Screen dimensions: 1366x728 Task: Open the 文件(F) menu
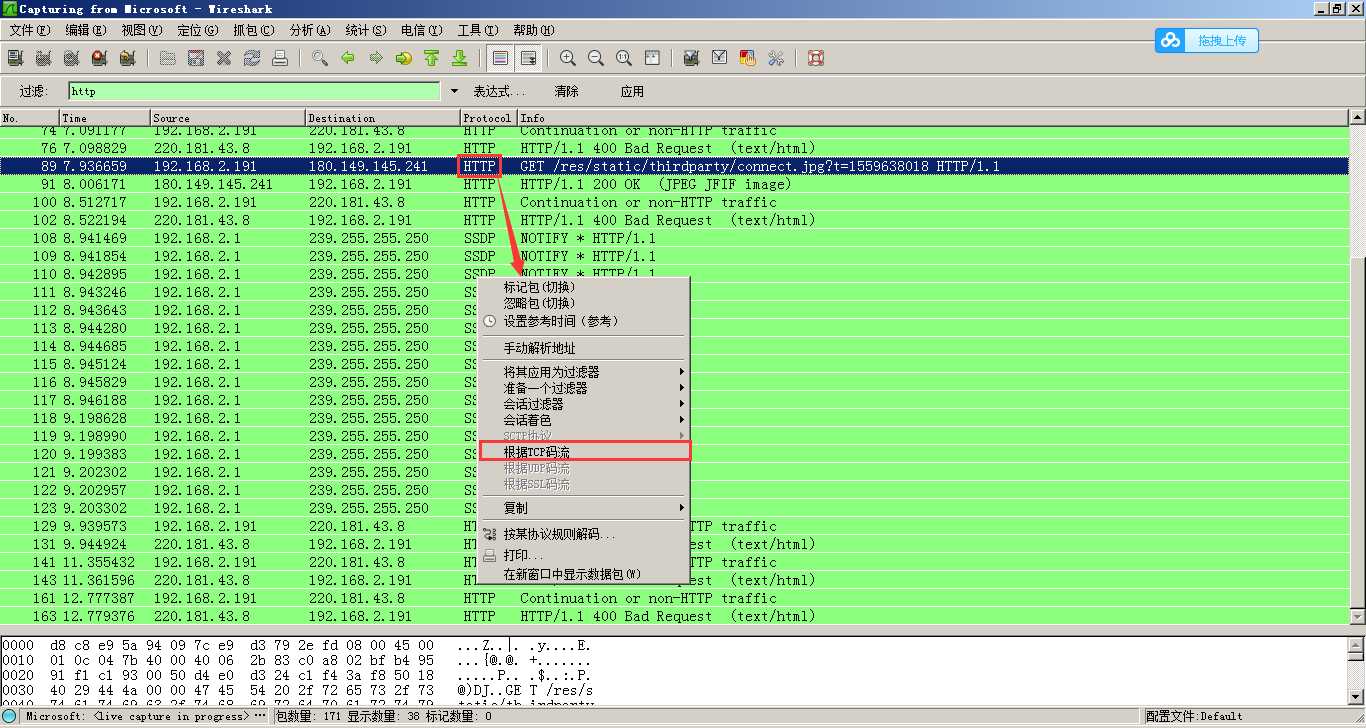point(29,30)
